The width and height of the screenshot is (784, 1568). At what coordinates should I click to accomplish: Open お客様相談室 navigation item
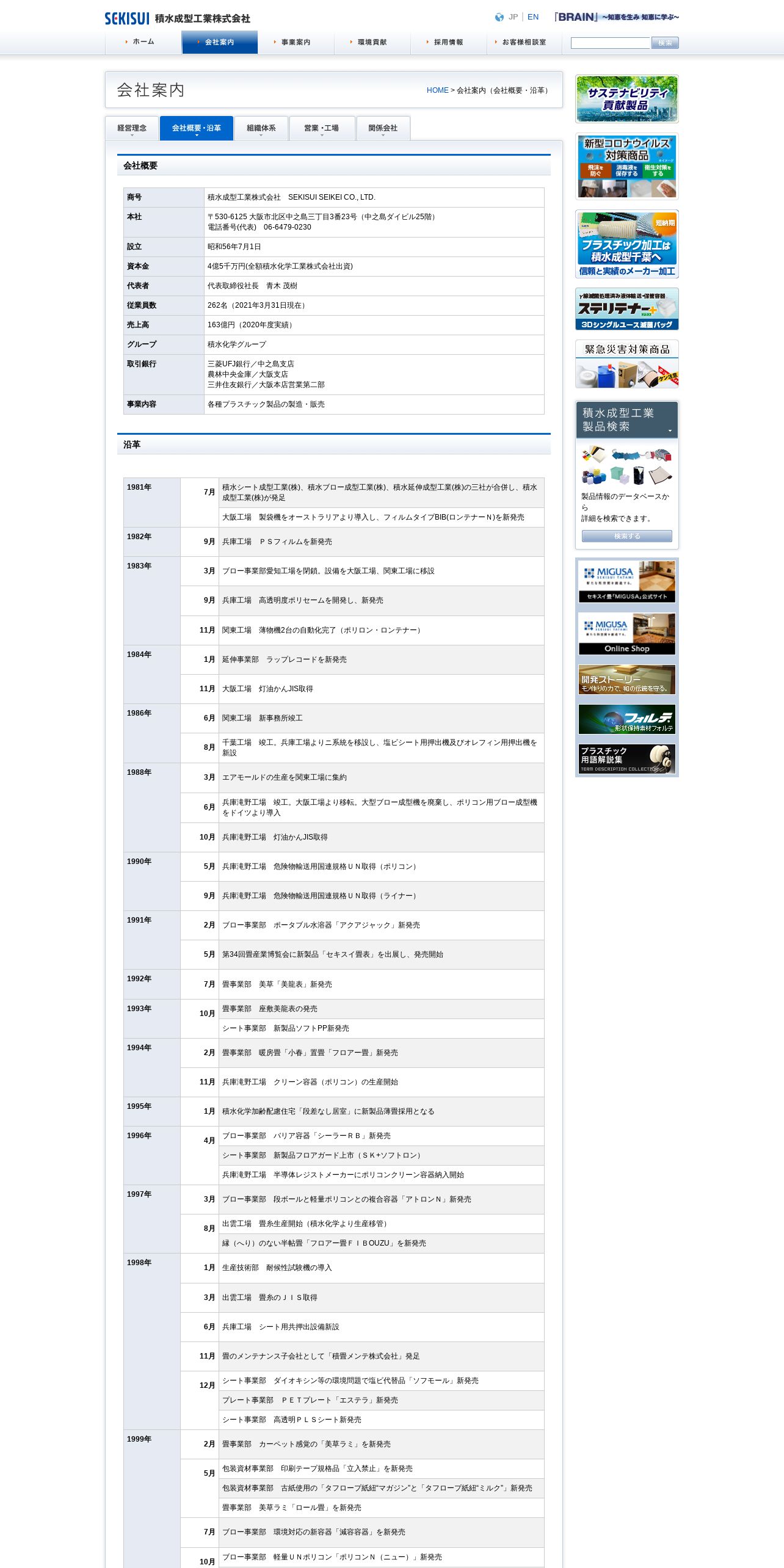524,42
